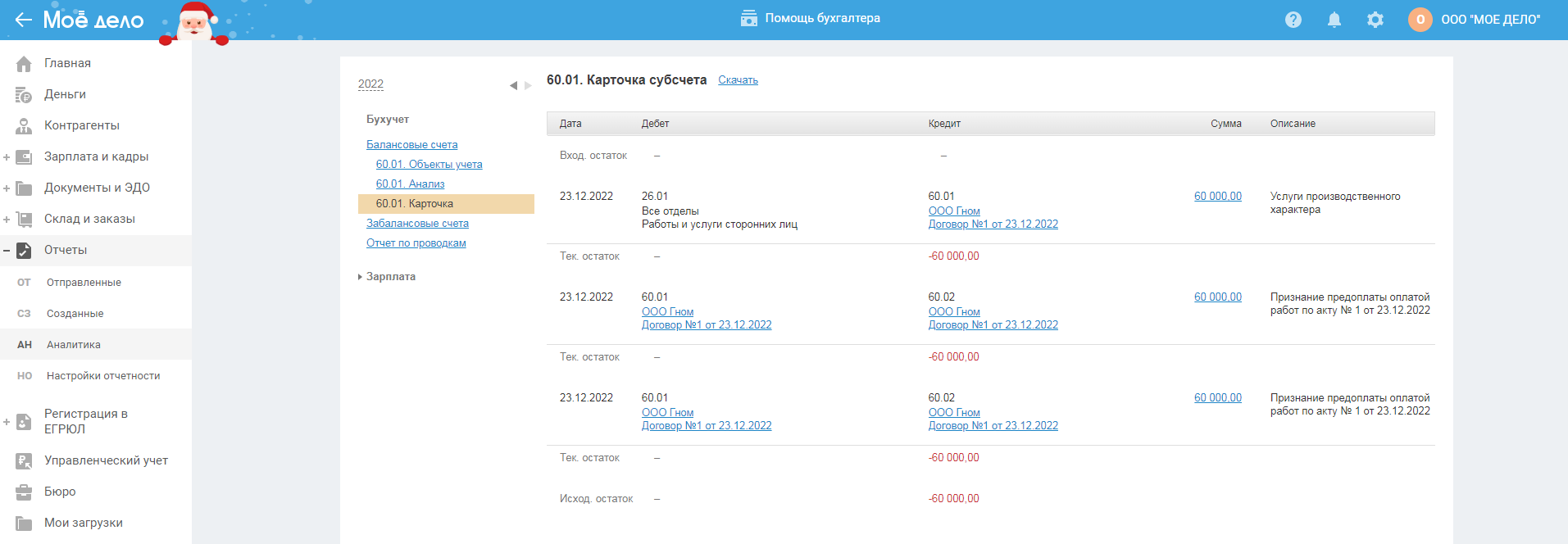Expand the Документы и ЭДО section
The width and height of the screenshot is (1568, 544).
(7, 188)
